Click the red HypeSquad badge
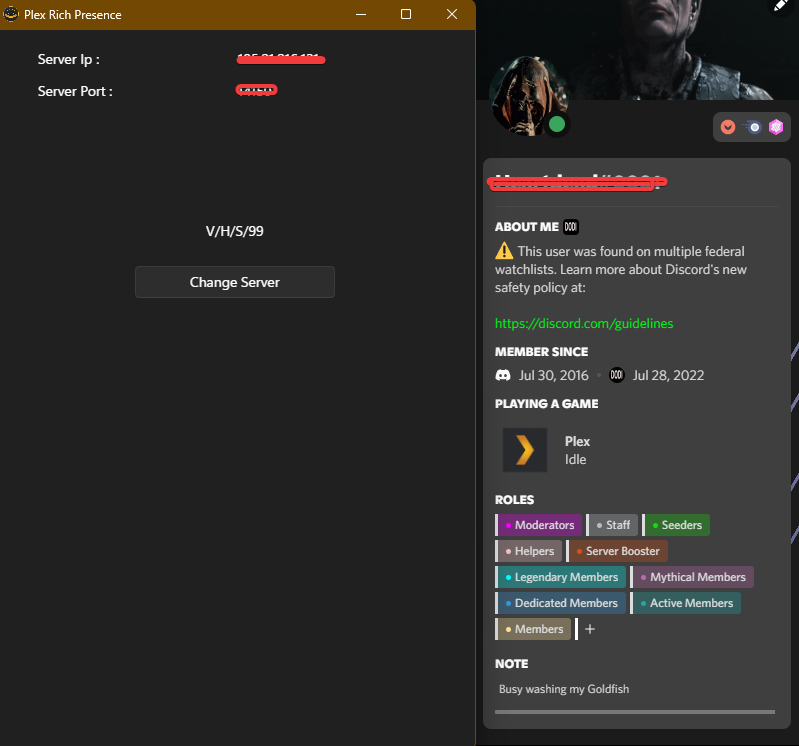 tap(728, 127)
